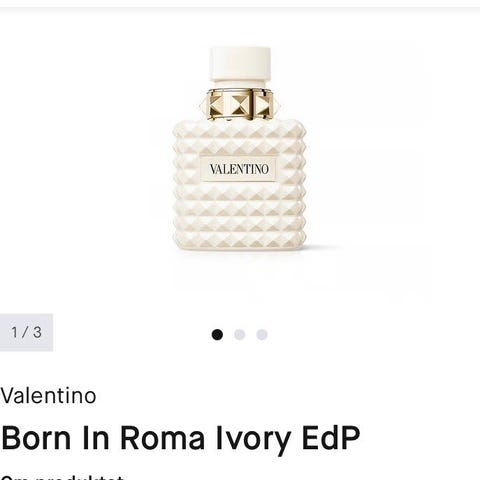Click the gray header strip at top
The width and height of the screenshot is (480, 480).
click(240, 4)
